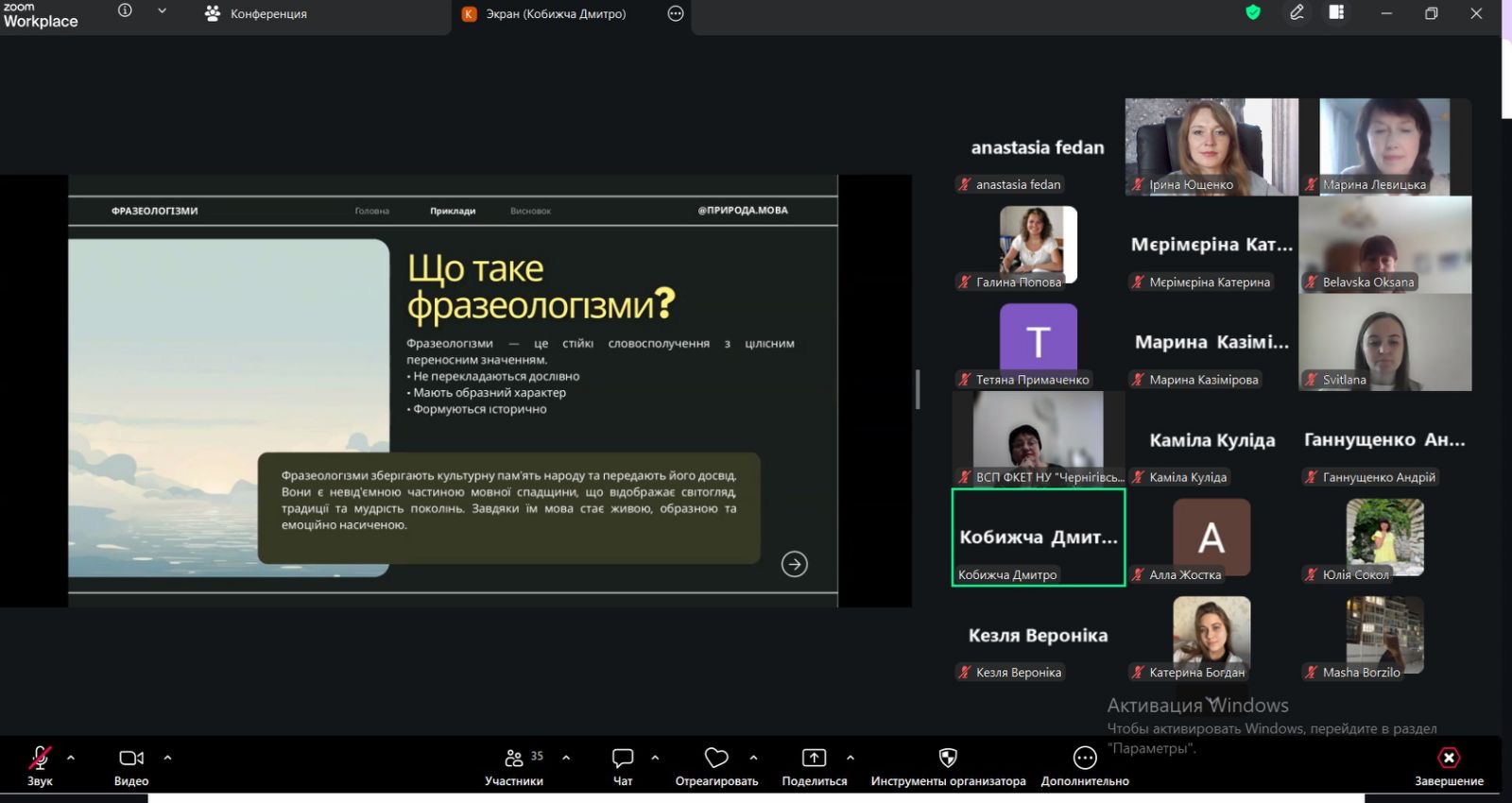
Task: Unmute the microphone
Action: (x=40, y=759)
